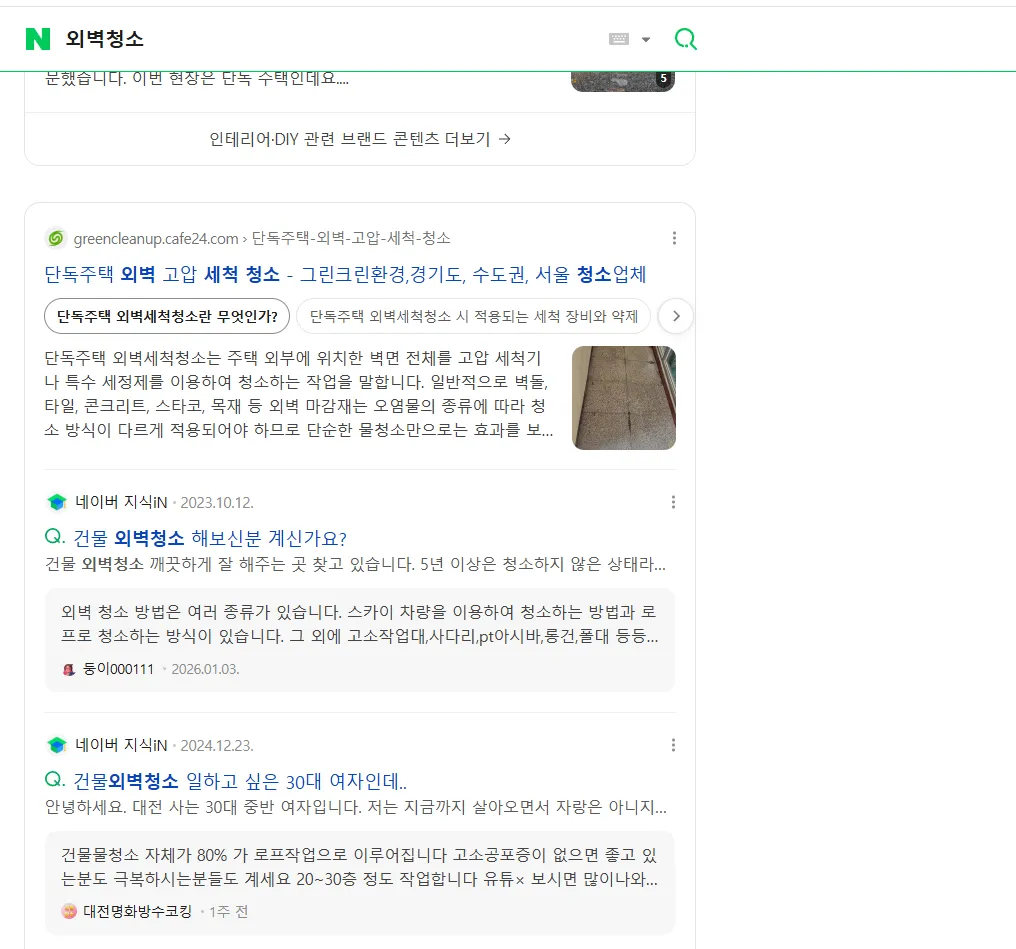Click Q icon before 건물 외벽청소 해보신분

coord(55,536)
